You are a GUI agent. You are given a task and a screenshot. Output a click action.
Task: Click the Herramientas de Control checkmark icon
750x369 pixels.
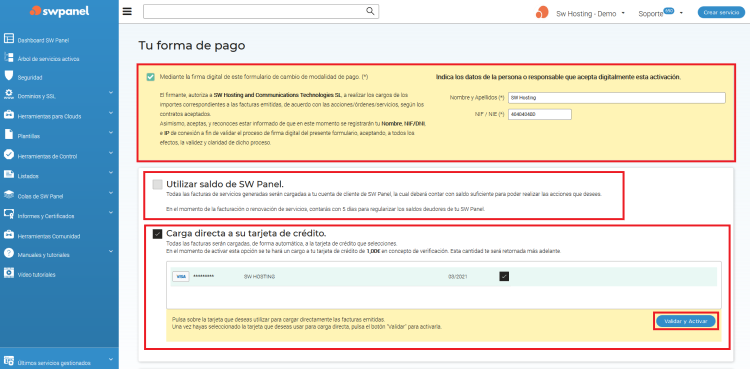[x=9, y=155]
